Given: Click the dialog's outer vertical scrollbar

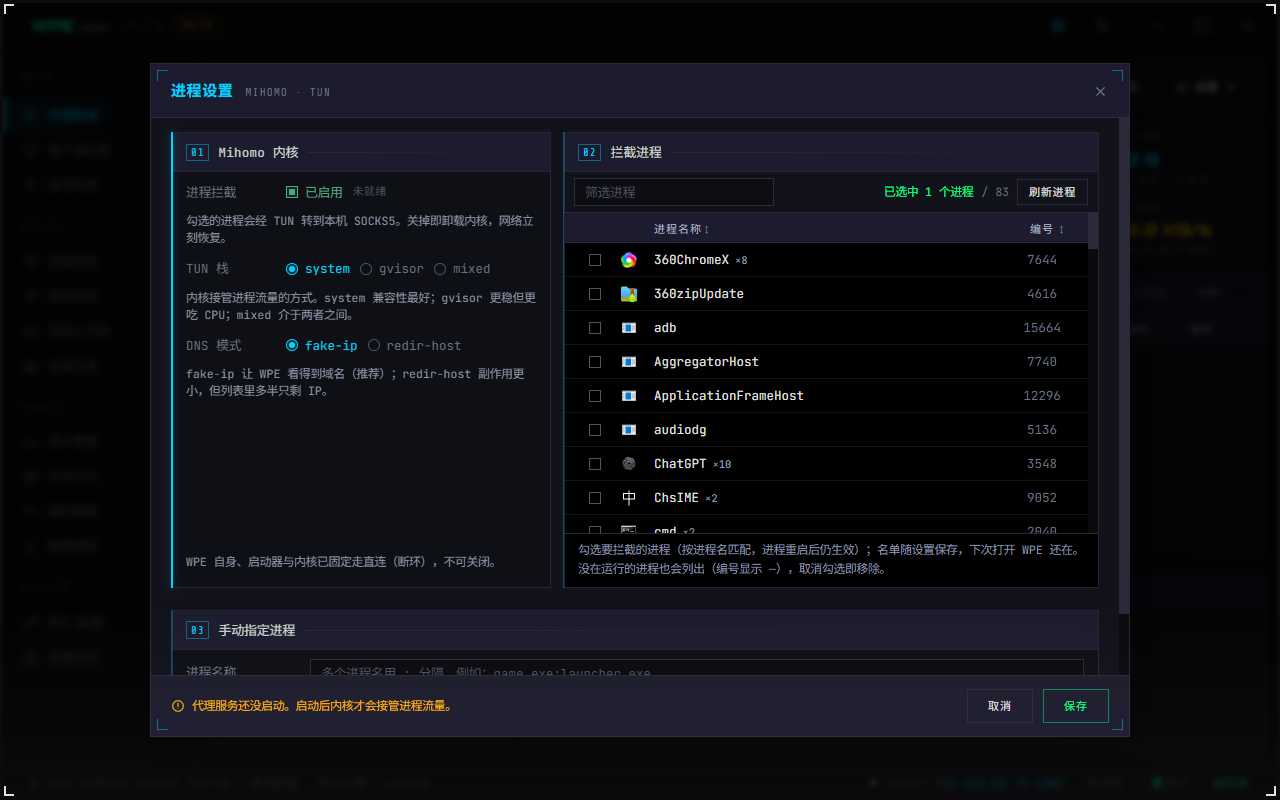Looking at the screenshot, I should (1124, 365).
